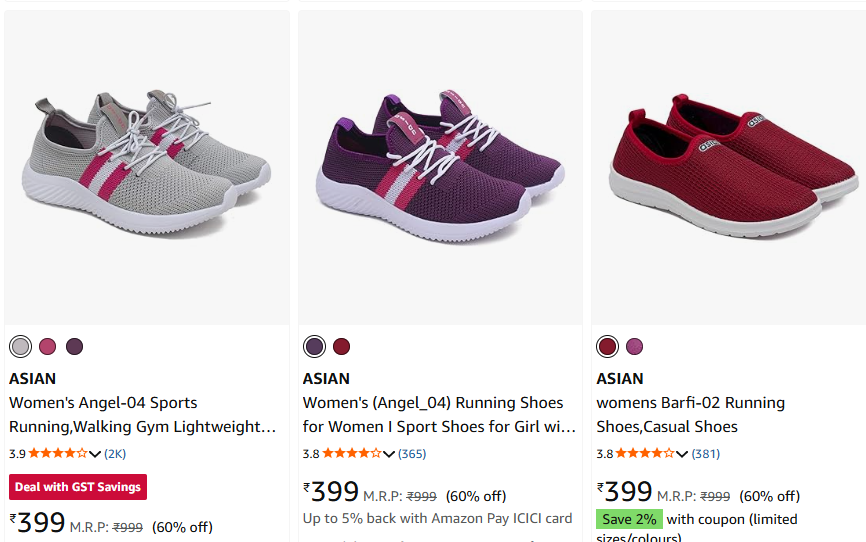Screen dimensions: 866x542
Task: Expand rating dropdown for second product's 3.8 stars
Action: pyautogui.click(x=389, y=454)
